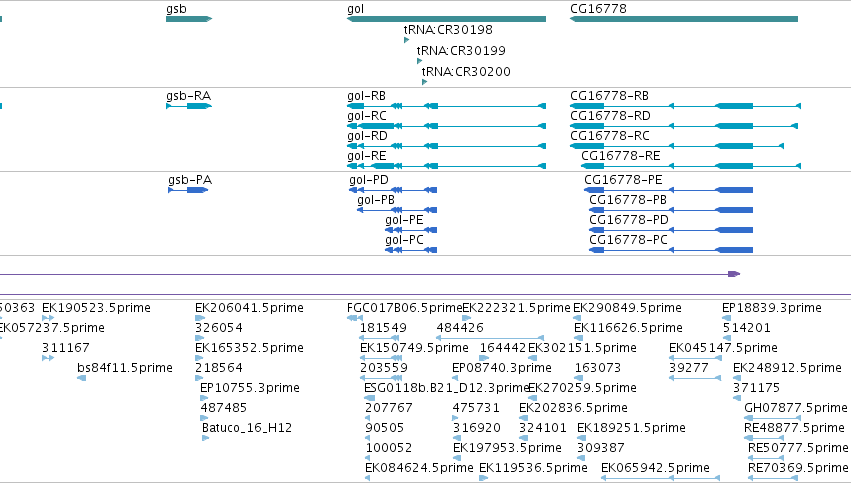Click the EK197953.5prime EST label
The image size is (851, 483).
507,449
